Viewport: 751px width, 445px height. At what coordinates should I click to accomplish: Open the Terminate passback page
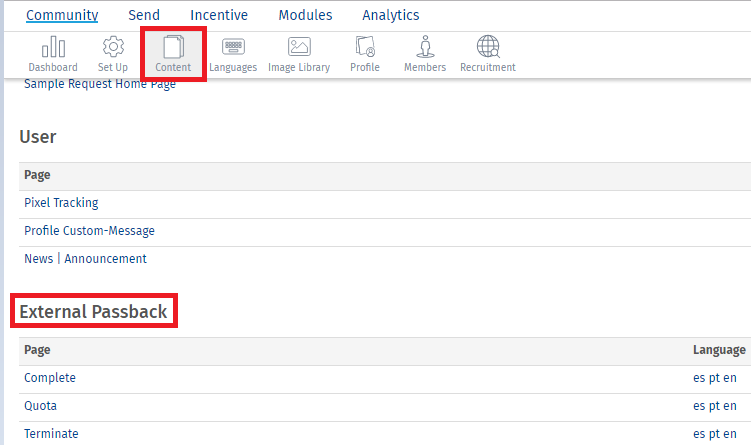pyautogui.click(x=51, y=434)
